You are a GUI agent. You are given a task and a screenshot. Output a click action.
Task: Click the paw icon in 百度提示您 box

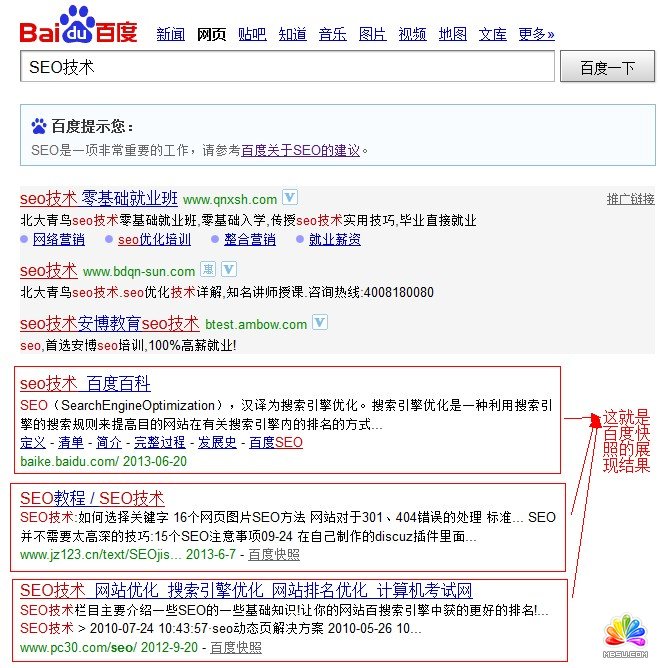pos(39,126)
